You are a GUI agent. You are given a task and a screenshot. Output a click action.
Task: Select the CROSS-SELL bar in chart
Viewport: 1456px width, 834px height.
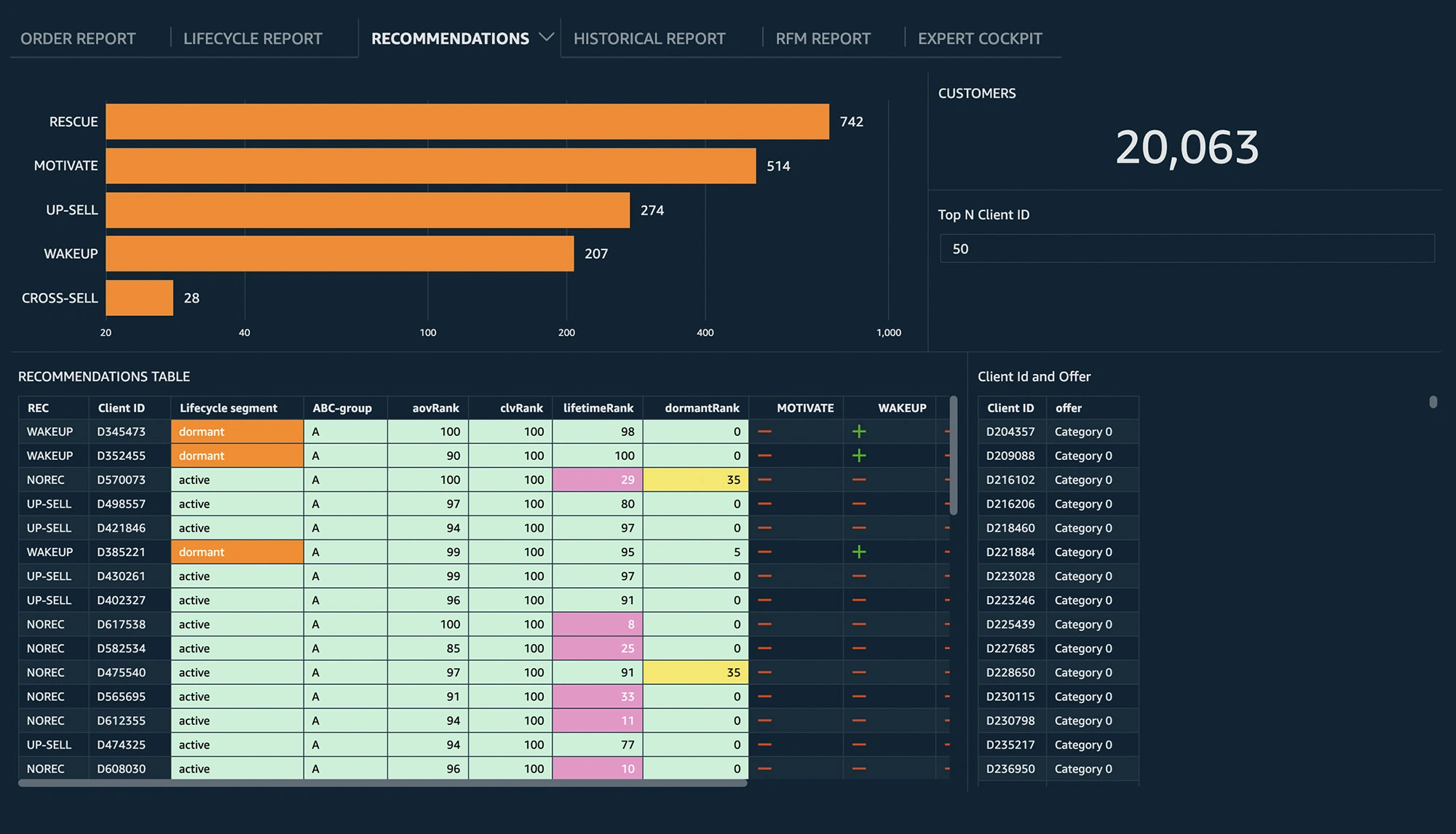point(139,298)
